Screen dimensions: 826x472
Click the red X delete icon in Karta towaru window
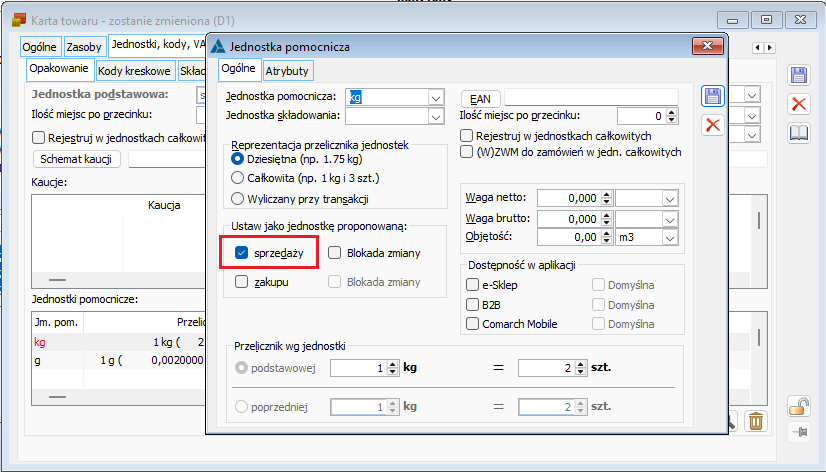[799, 104]
